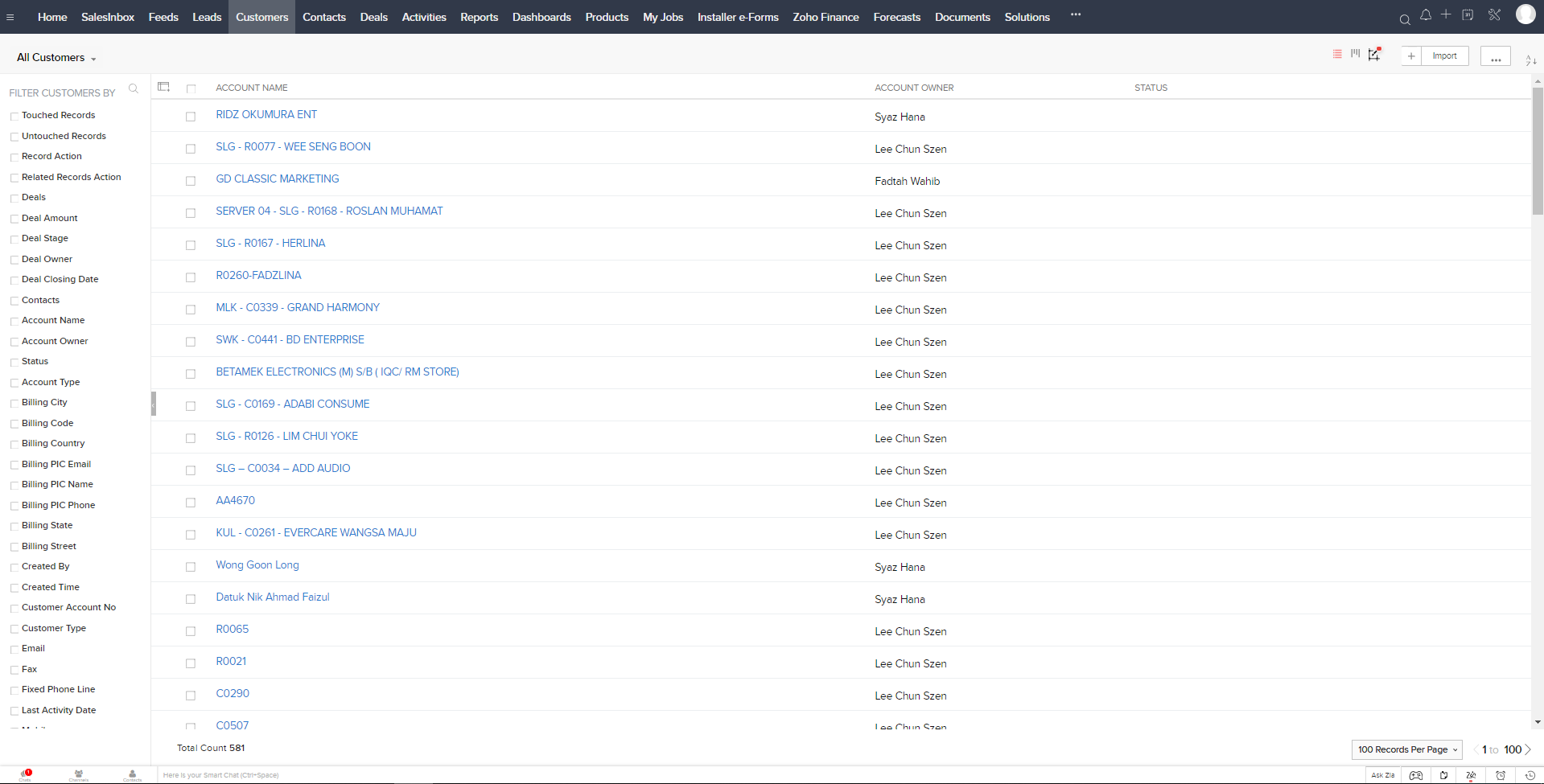Screen dimensions: 1544x784
Task: Open the Reports tab
Action: coord(479,17)
